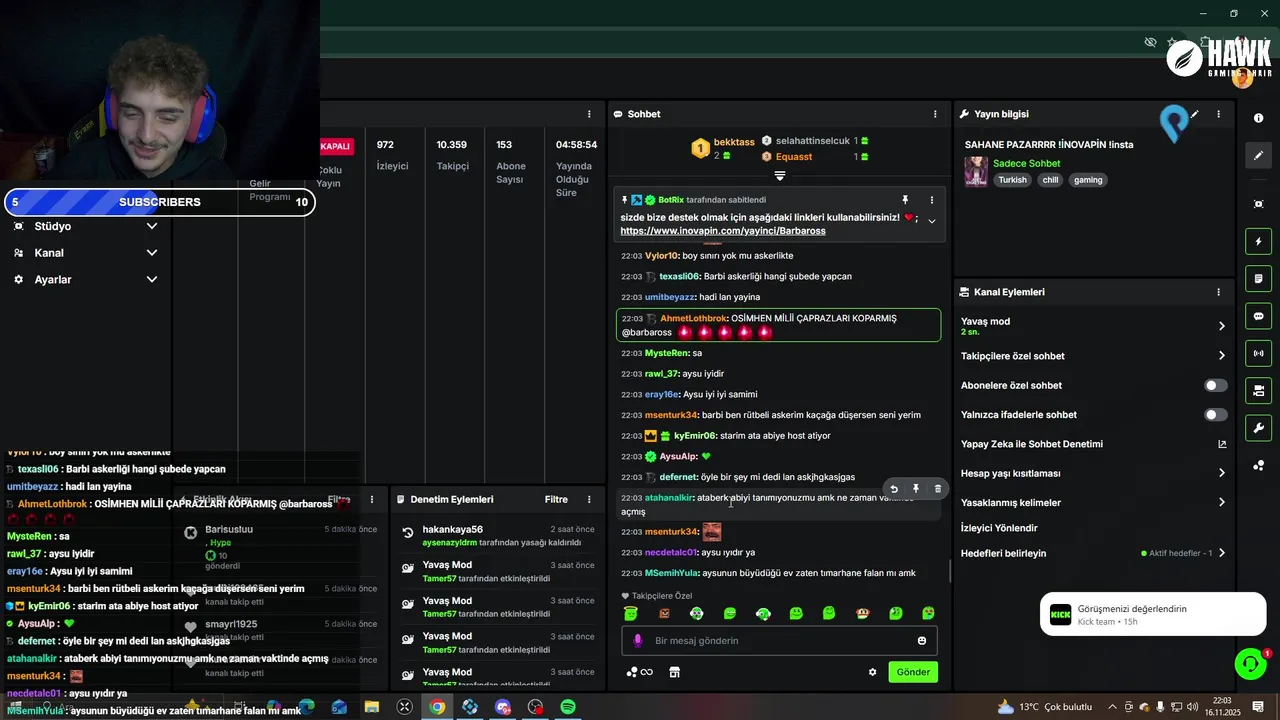Open Yapay Zeka ile Sohbet Denetimi
The image size is (1280, 720).
(1092, 444)
